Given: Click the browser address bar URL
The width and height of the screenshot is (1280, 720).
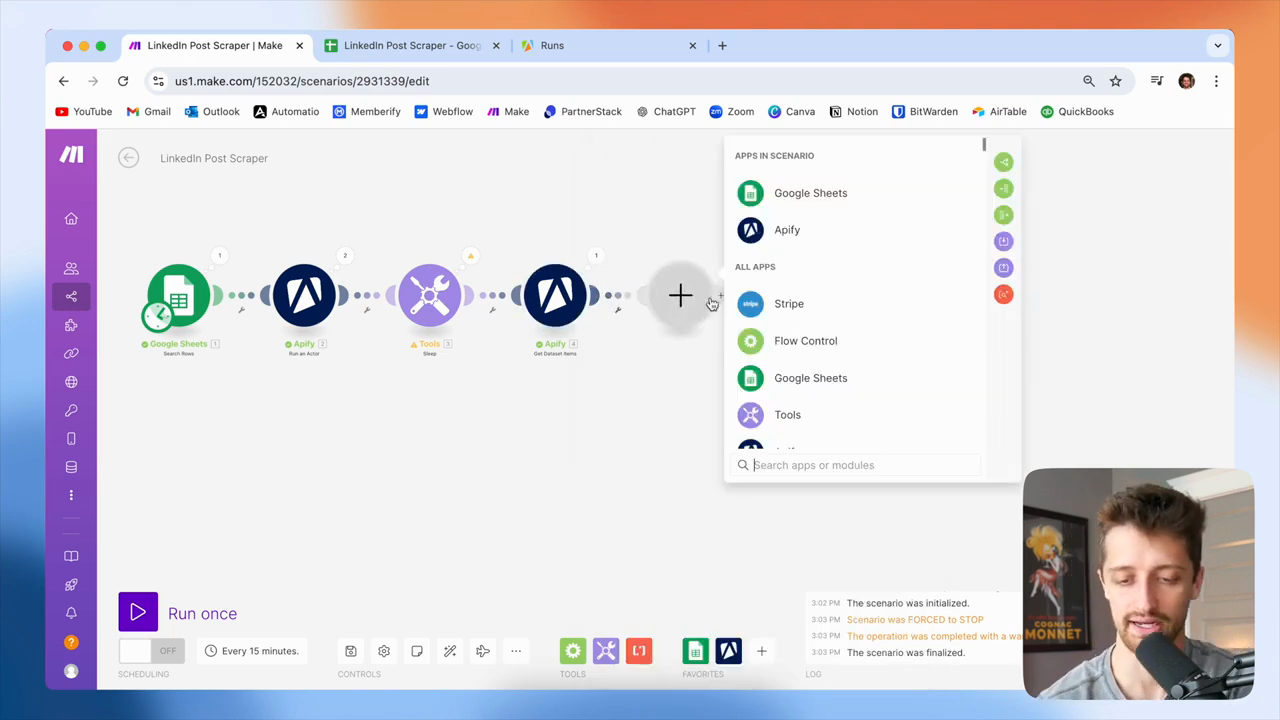Looking at the screenshot, I should pos(302,81).
